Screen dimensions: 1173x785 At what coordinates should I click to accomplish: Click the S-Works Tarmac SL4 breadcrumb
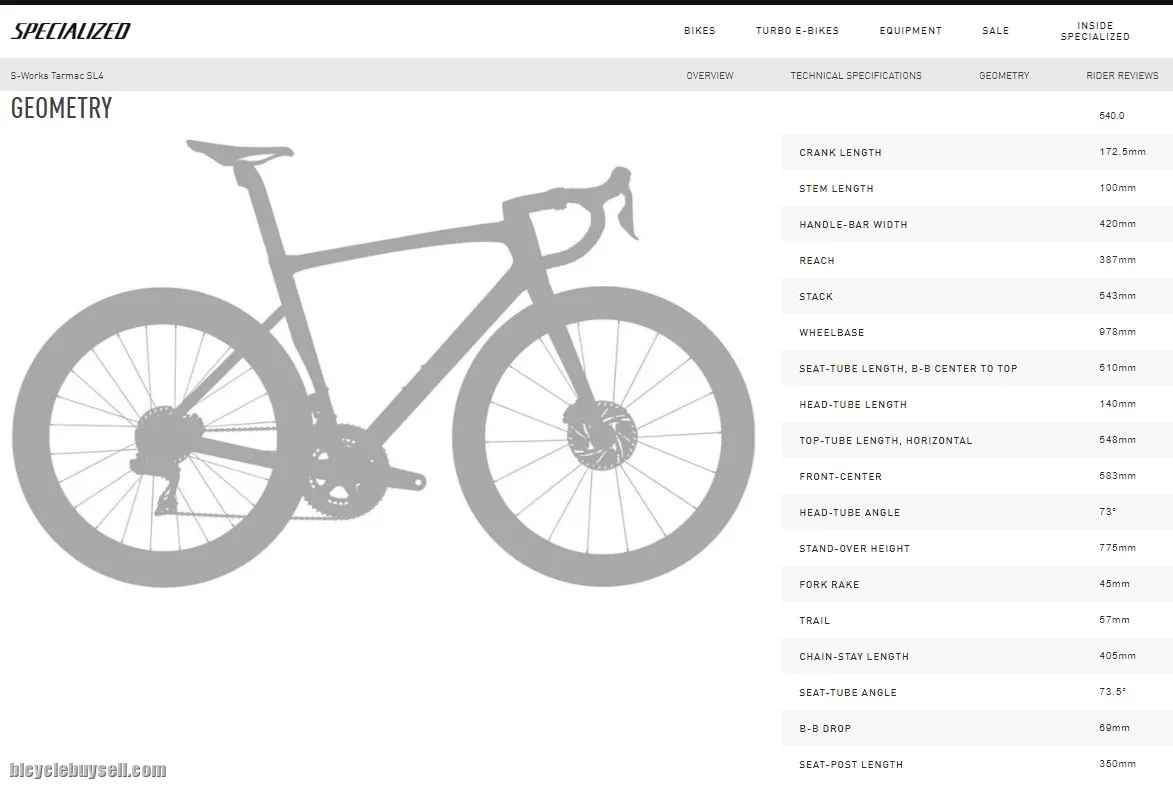pos(57,76)
